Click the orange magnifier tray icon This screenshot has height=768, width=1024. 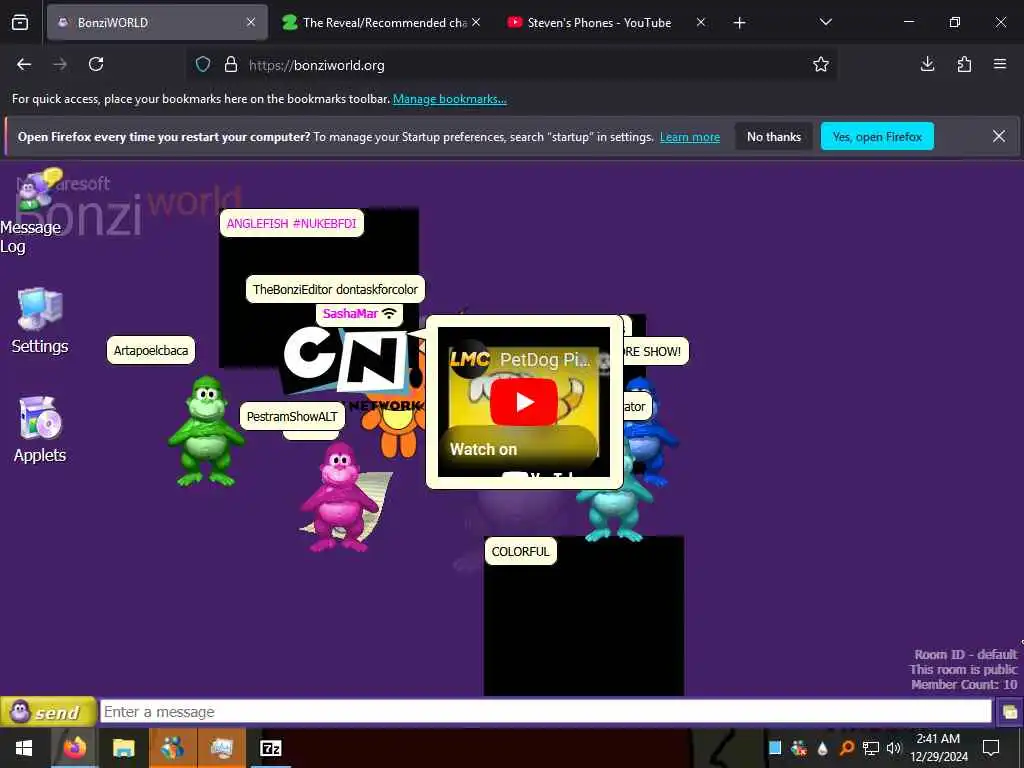coord(847,748)
